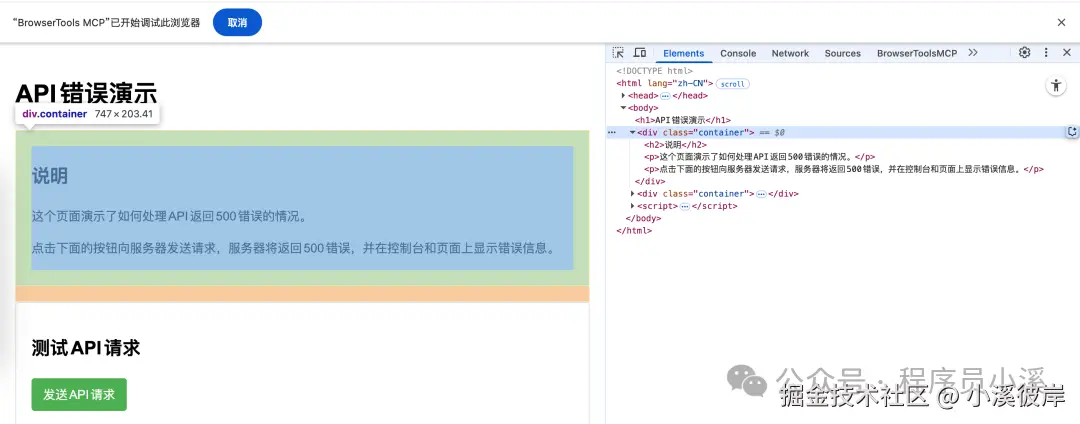The width and height of the screenshot is (1080, 424).
Task: Click the 测试 API 请求 heading
Action: [x=86, y=348]
